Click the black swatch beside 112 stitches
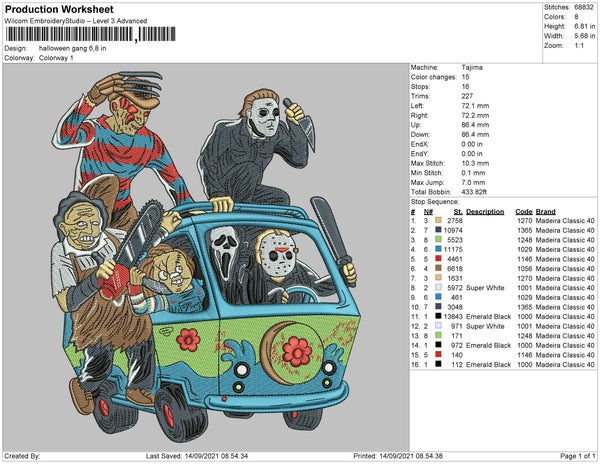This screenshot has height=464, width=600. click(438, 364)
